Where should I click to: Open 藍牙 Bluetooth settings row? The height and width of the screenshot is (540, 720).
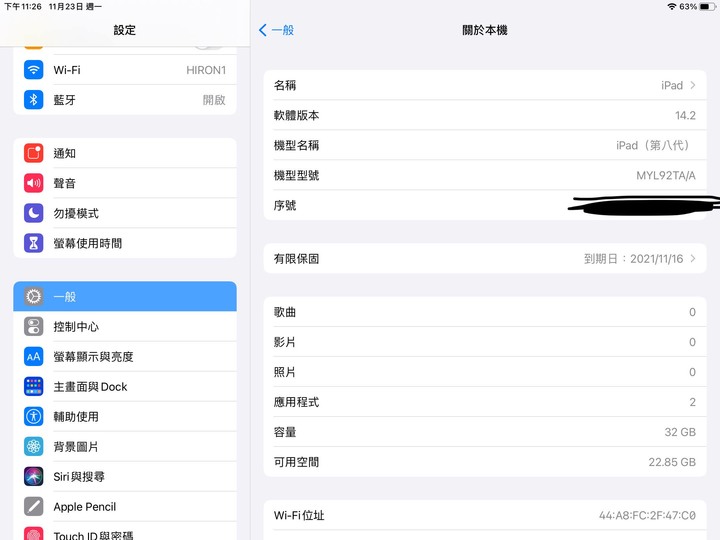[125, 100]
